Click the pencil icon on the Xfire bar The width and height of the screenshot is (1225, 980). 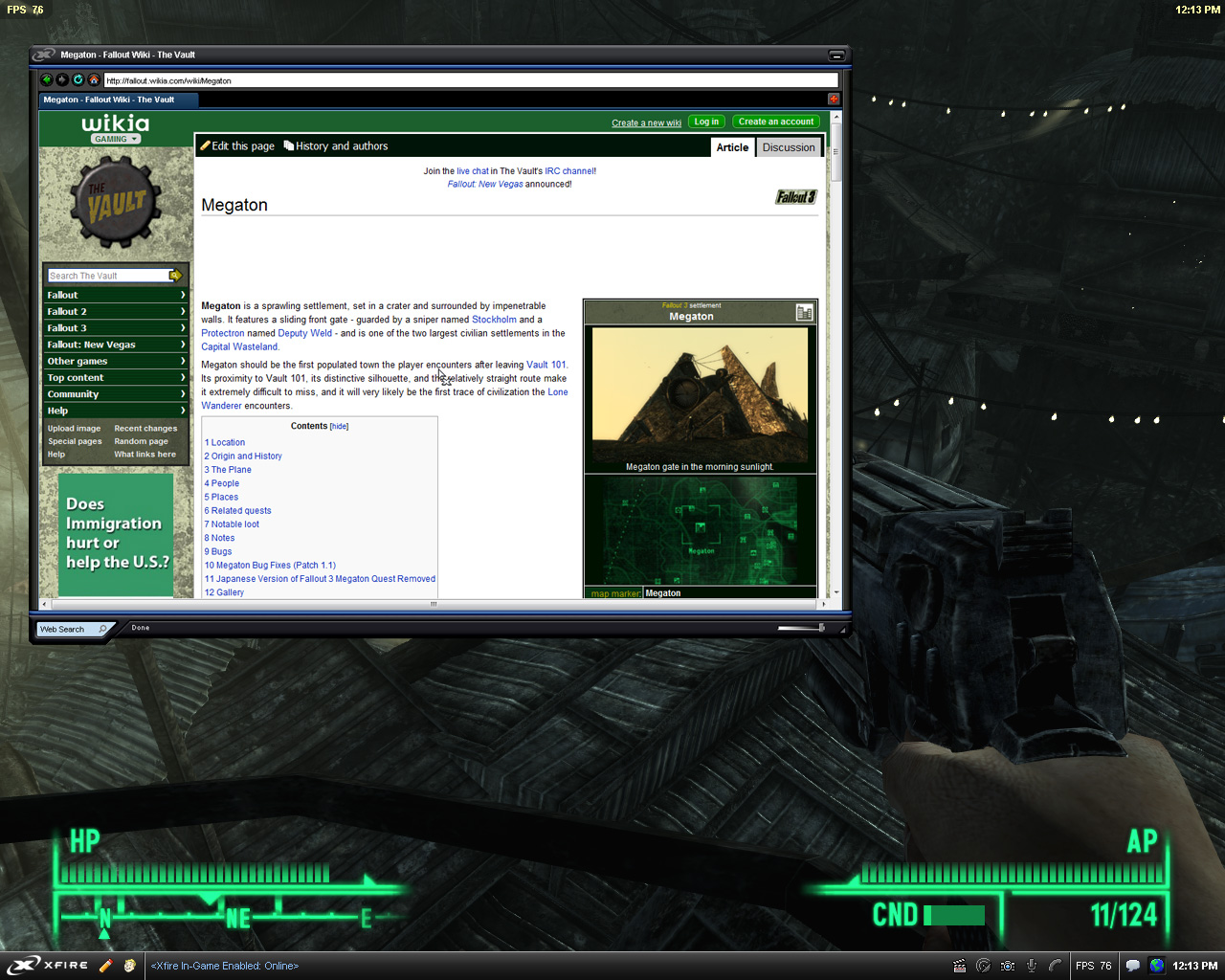[x=106, y=966]
